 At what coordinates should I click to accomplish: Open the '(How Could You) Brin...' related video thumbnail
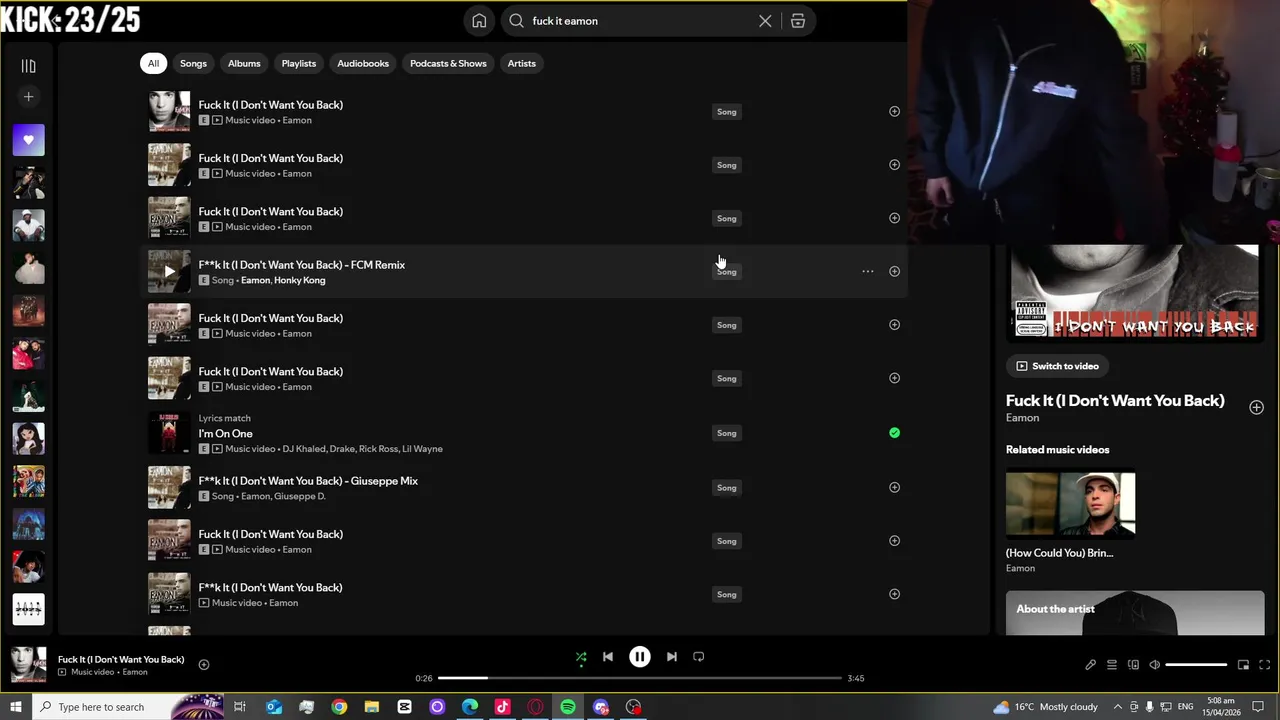(1070, 505)
